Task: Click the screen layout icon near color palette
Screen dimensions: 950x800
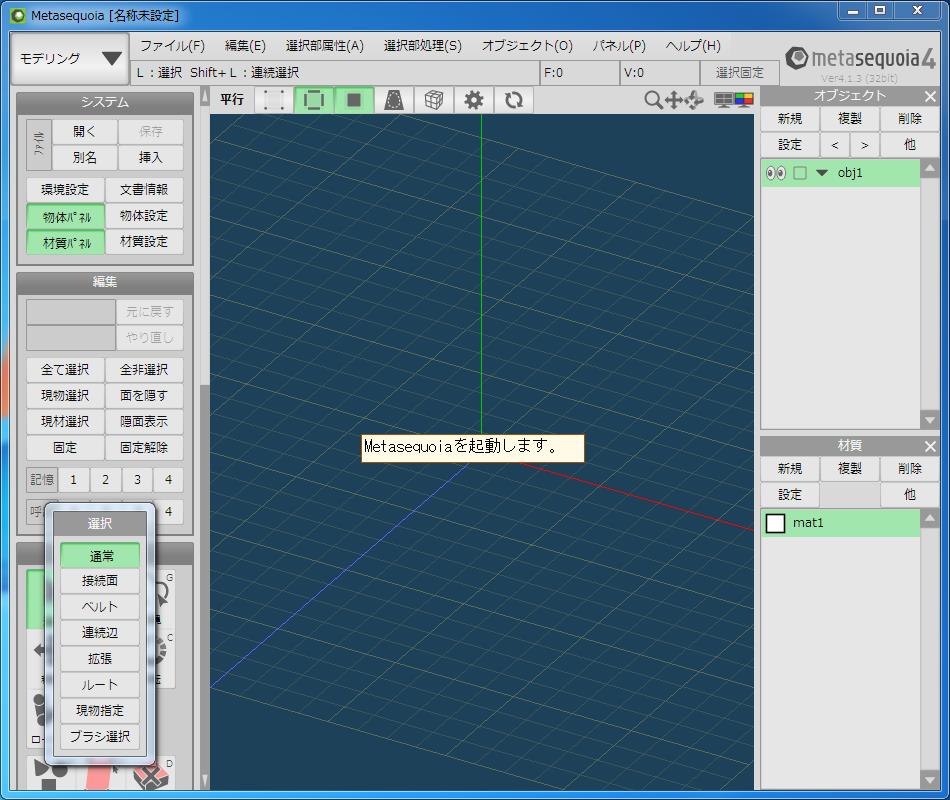Action: point(724,100)
